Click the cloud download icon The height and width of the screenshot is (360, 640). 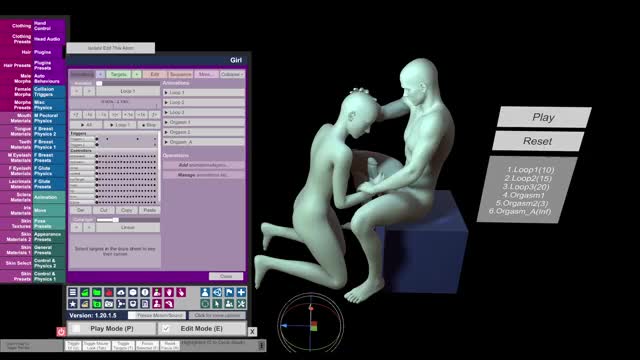click(121, 292)
